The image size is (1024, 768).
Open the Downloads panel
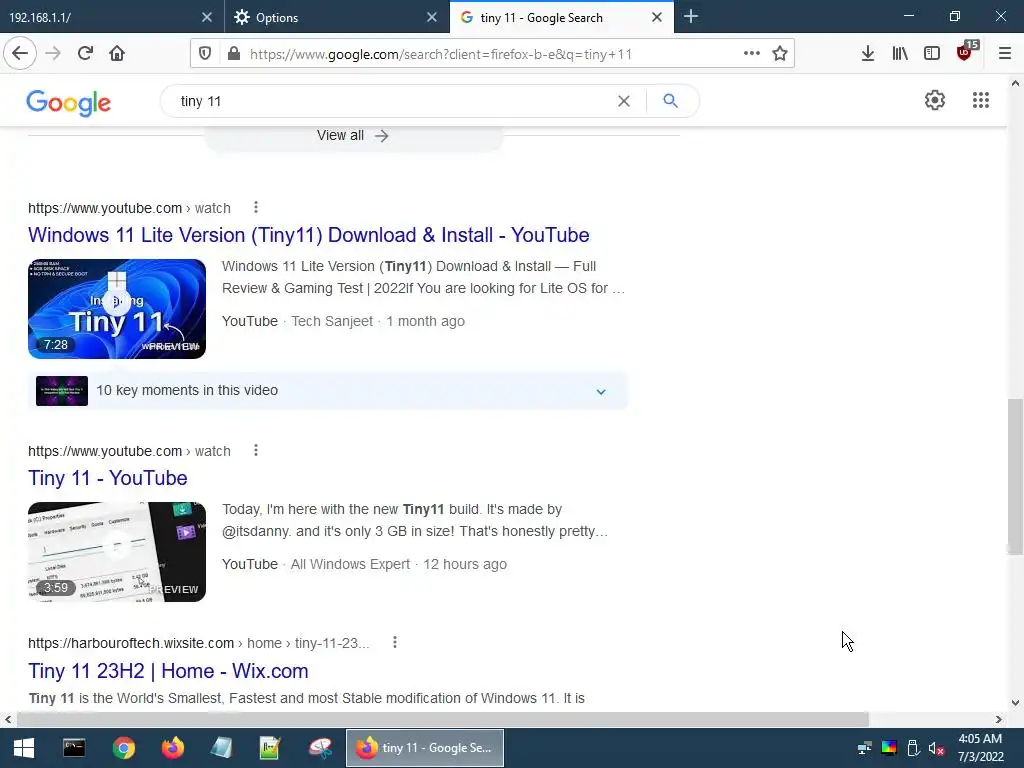coord(867,54)
